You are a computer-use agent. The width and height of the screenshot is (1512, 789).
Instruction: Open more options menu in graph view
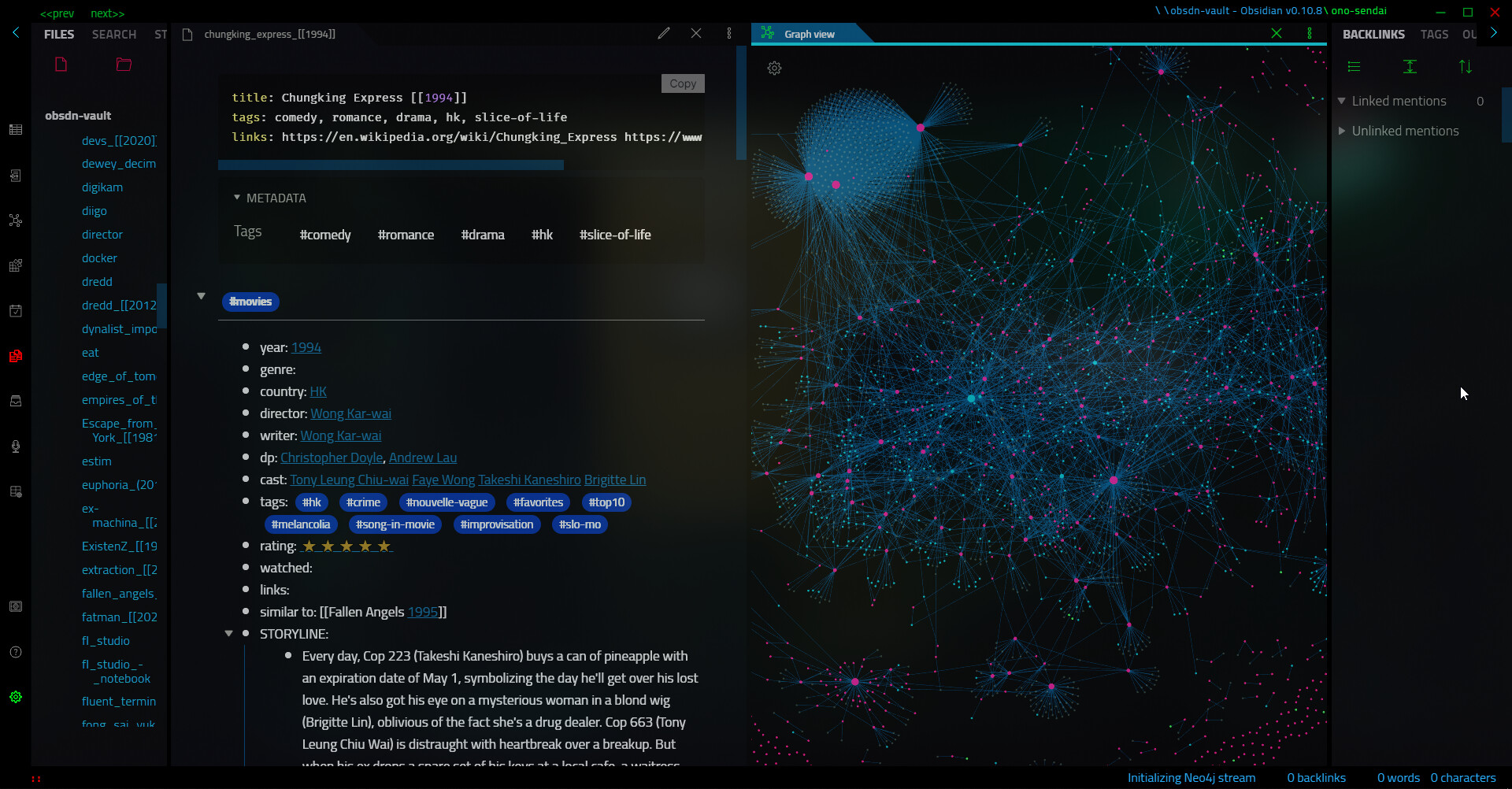[1310, 33]
